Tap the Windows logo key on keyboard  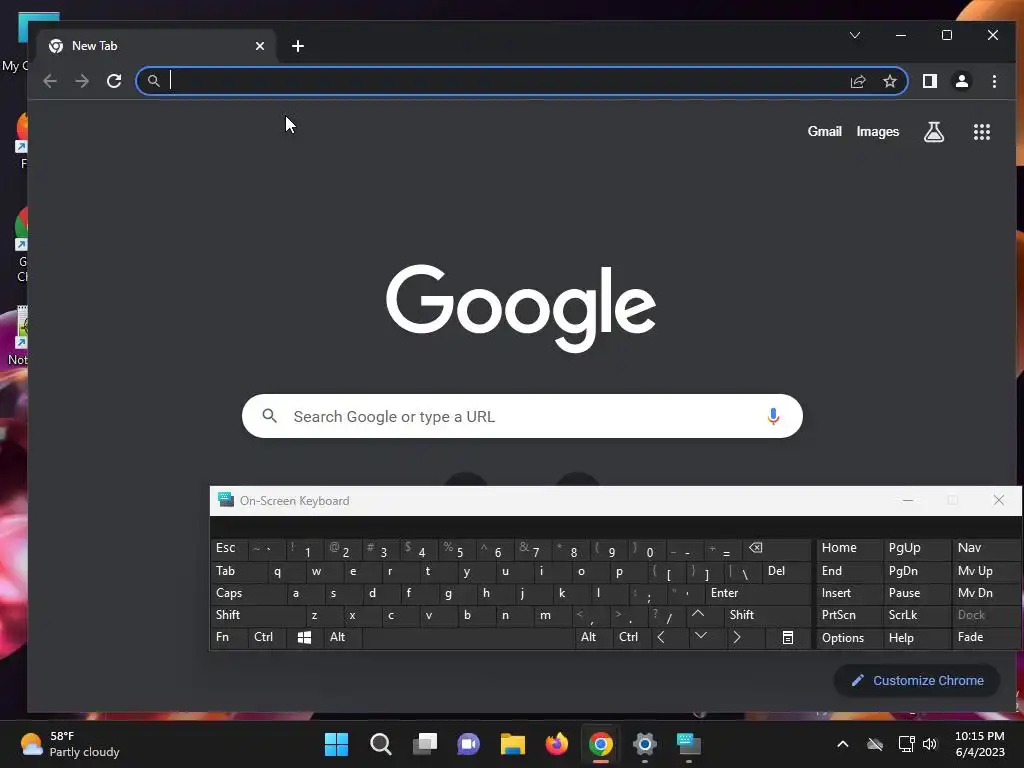coord(304,637)
